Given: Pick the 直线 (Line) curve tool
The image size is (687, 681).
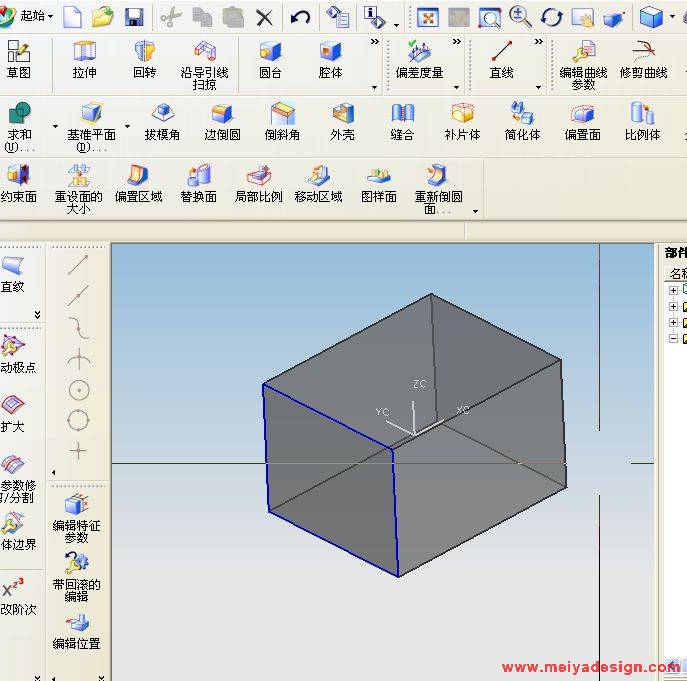Looking at the screenshot, I should tap(501, 59).
